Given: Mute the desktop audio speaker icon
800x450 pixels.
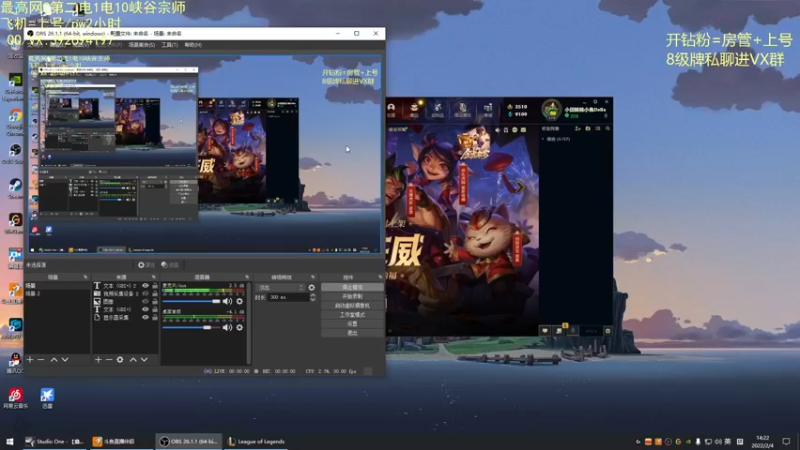Looking at the screenshot, I should click(x=227, y=328).
